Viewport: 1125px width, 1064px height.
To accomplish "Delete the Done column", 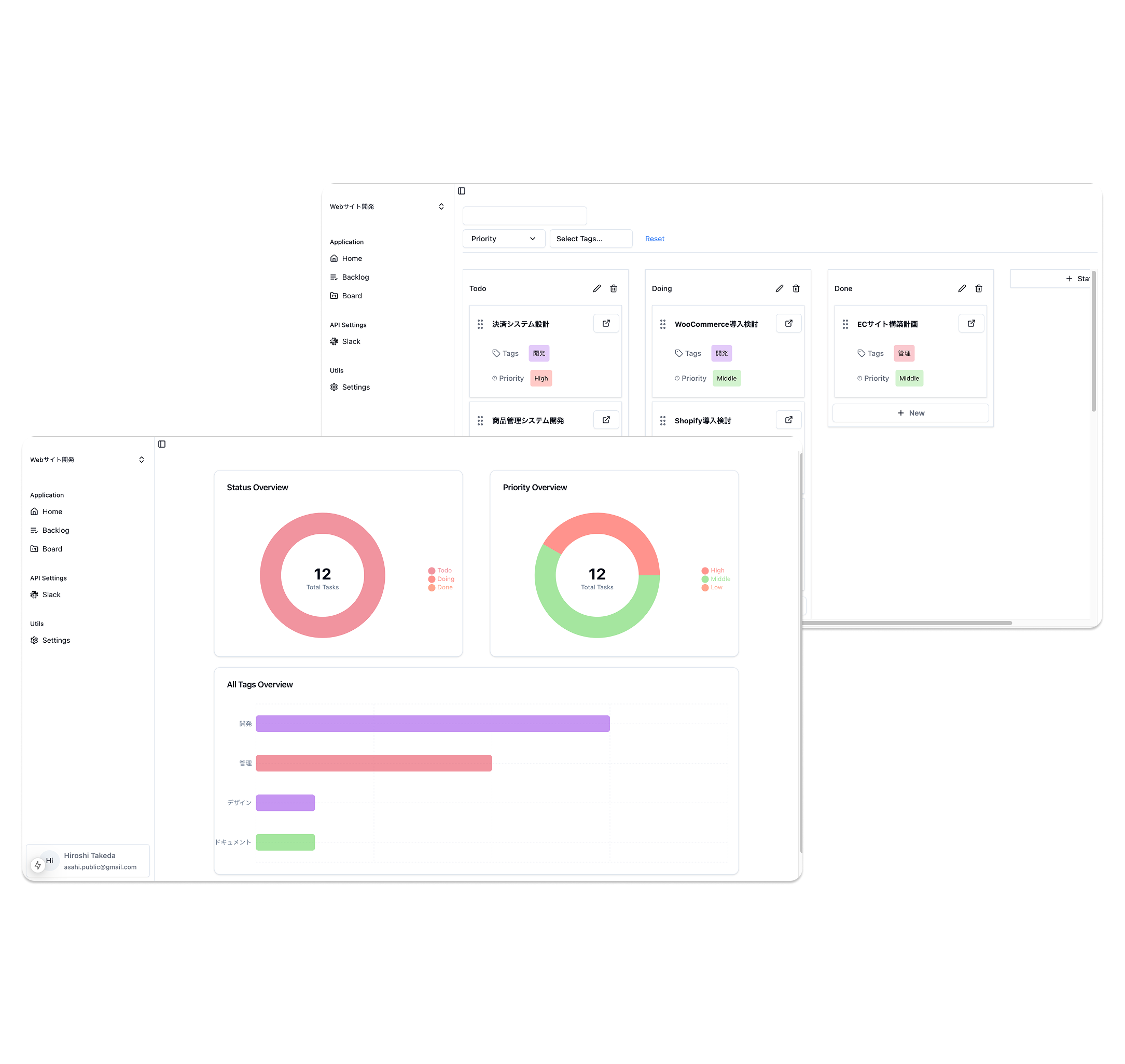I will [978, 288].
